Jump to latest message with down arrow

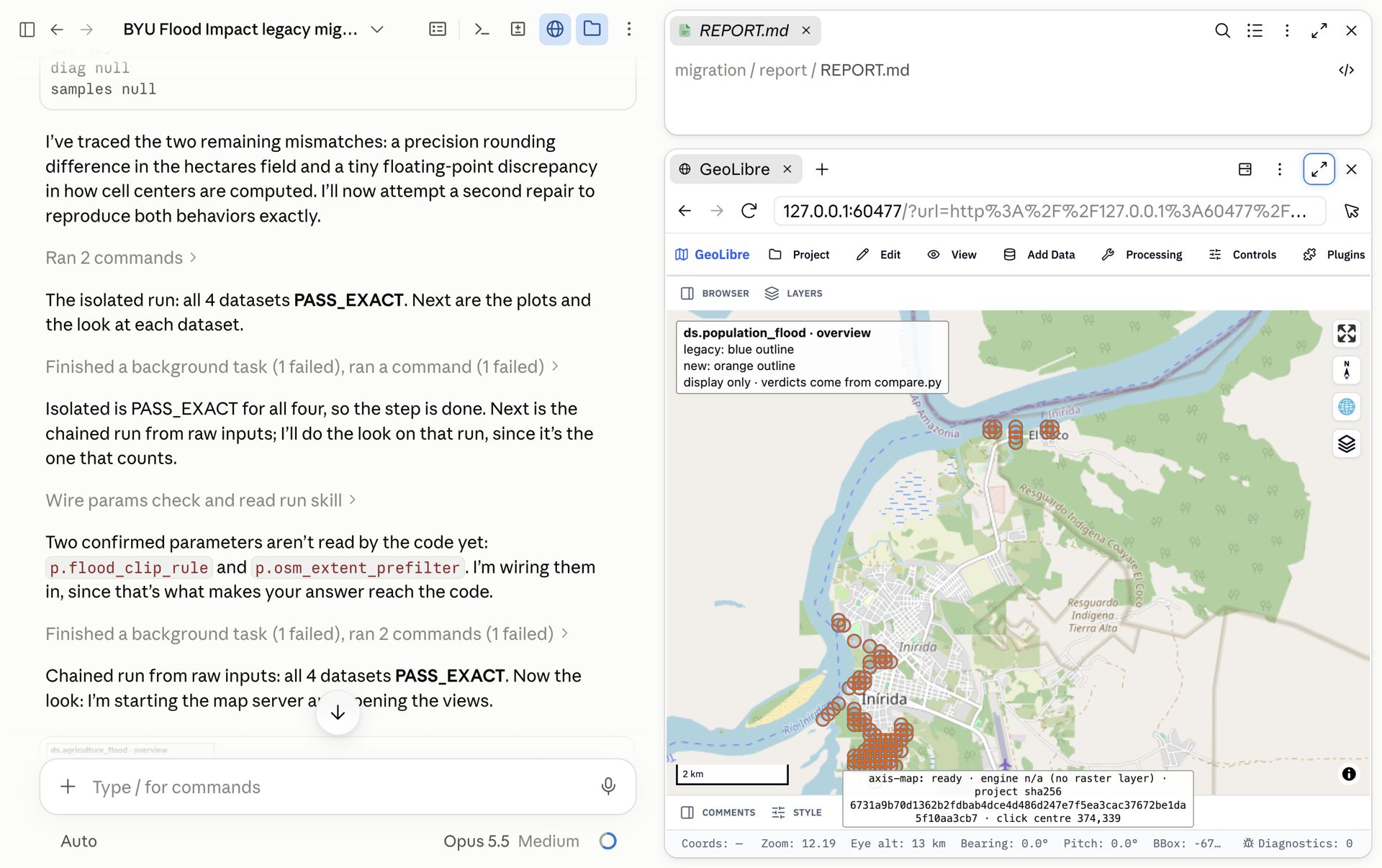coord(338,713)
